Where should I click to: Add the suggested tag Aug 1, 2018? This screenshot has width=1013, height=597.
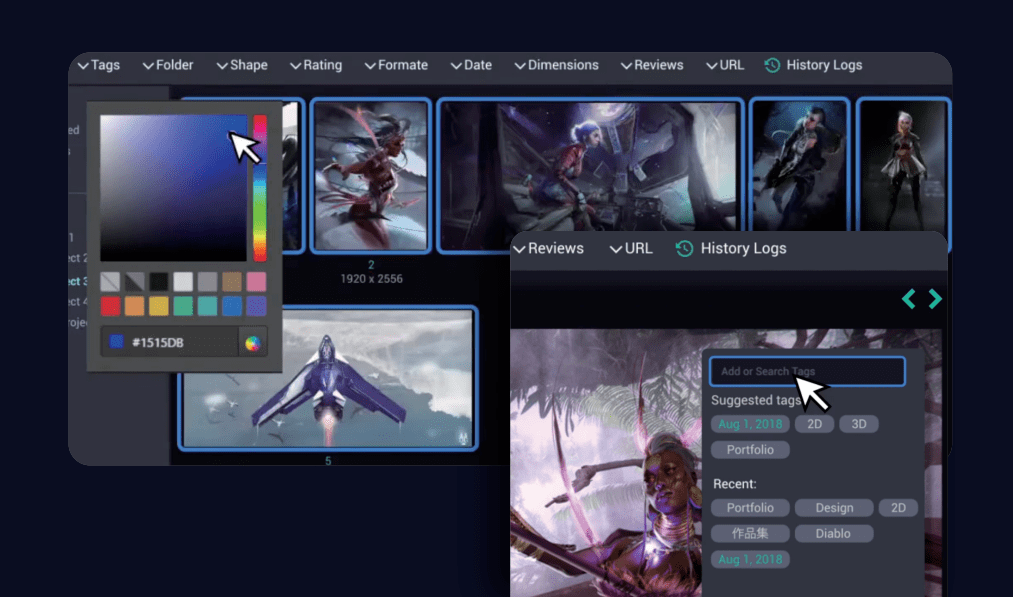tap(750, 424)
